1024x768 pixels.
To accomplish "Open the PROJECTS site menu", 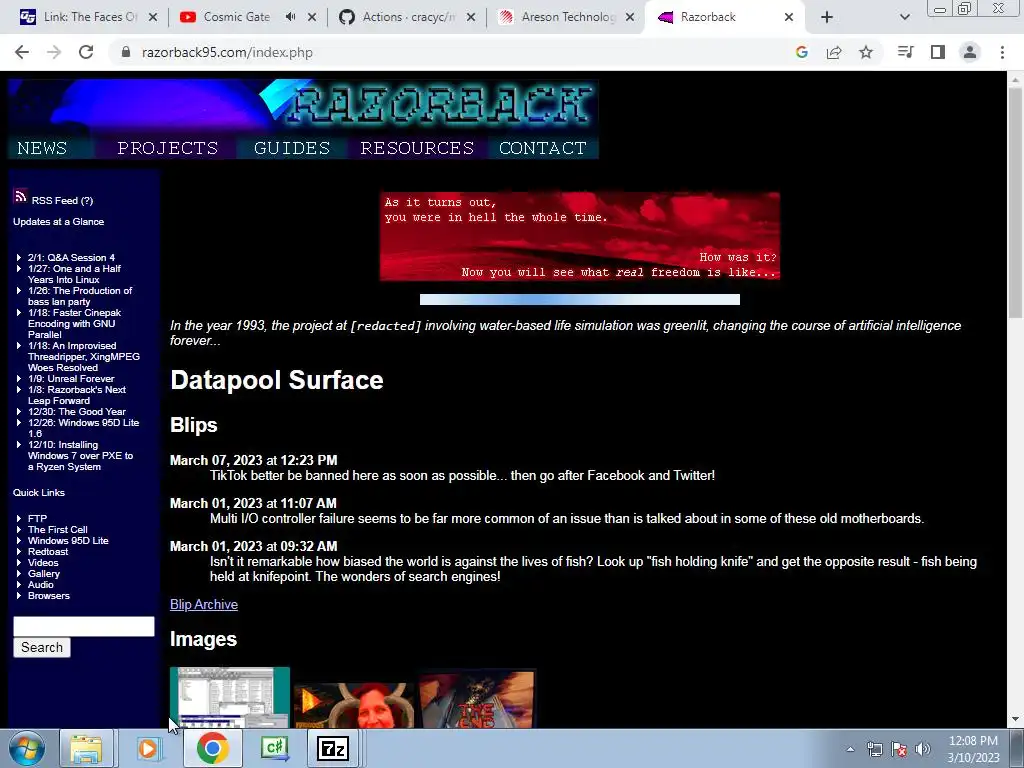I will pos(168,148).
